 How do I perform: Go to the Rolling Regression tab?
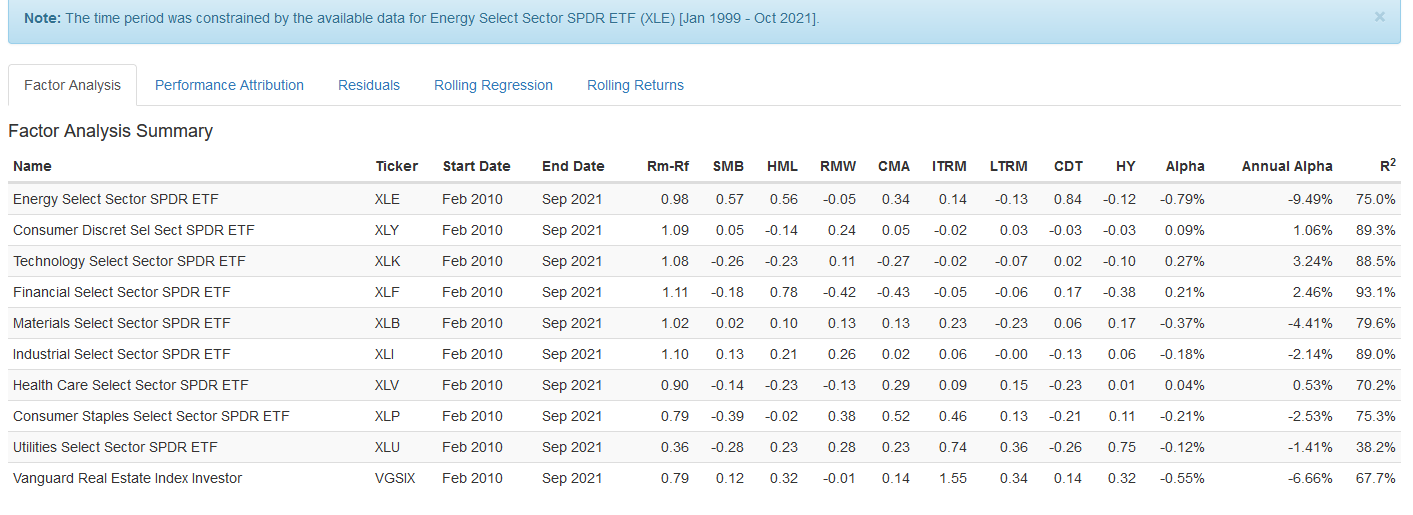[x=493, y=85]
